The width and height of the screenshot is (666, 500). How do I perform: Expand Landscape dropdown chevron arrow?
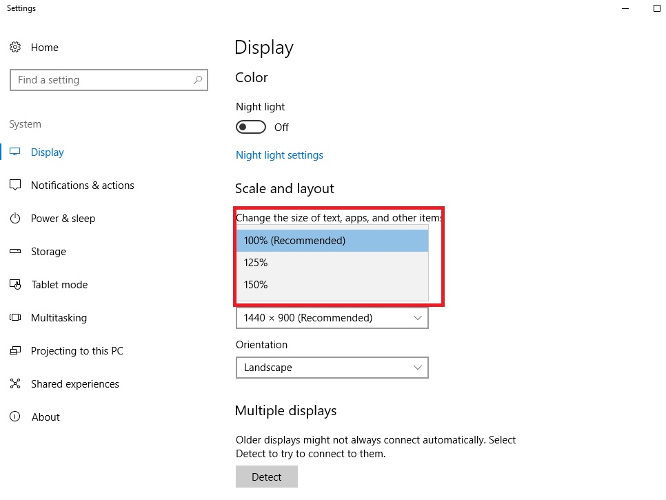(418, 367)
